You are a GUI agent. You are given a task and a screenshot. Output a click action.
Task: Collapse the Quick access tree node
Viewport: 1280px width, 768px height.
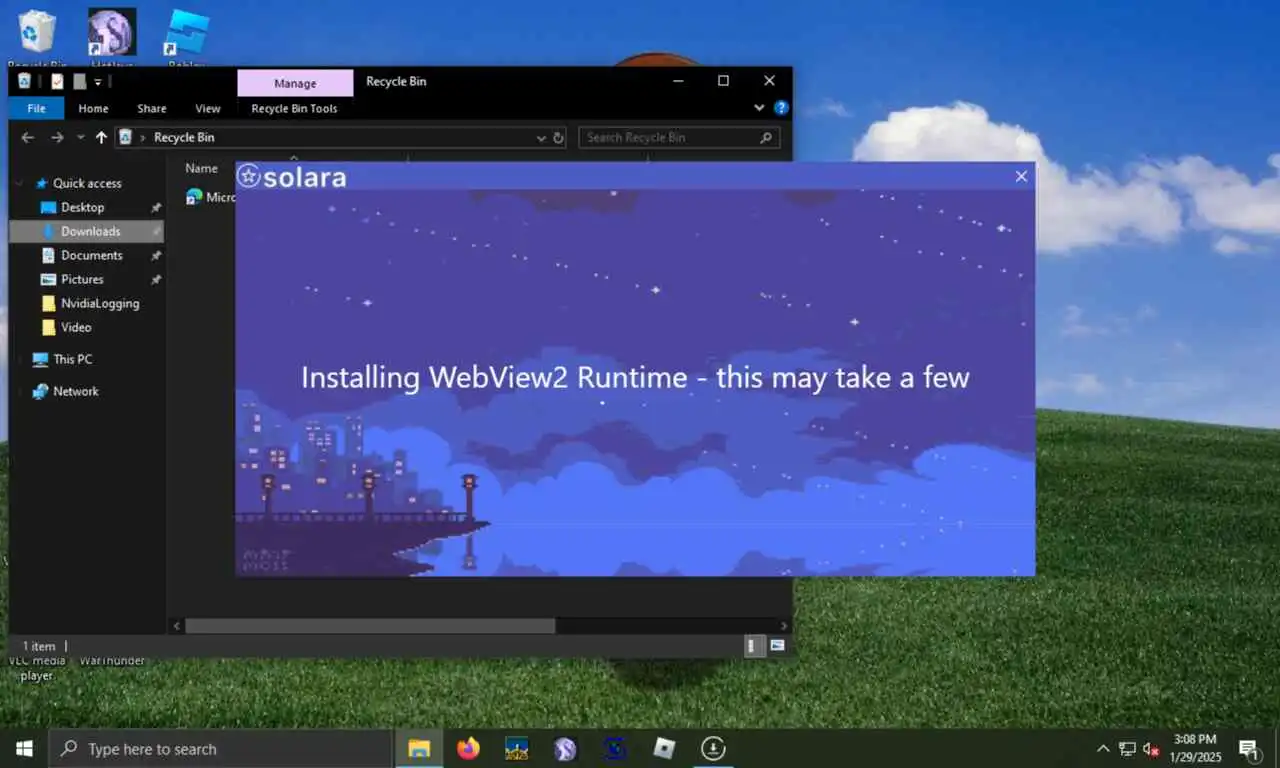click(20, 184)
